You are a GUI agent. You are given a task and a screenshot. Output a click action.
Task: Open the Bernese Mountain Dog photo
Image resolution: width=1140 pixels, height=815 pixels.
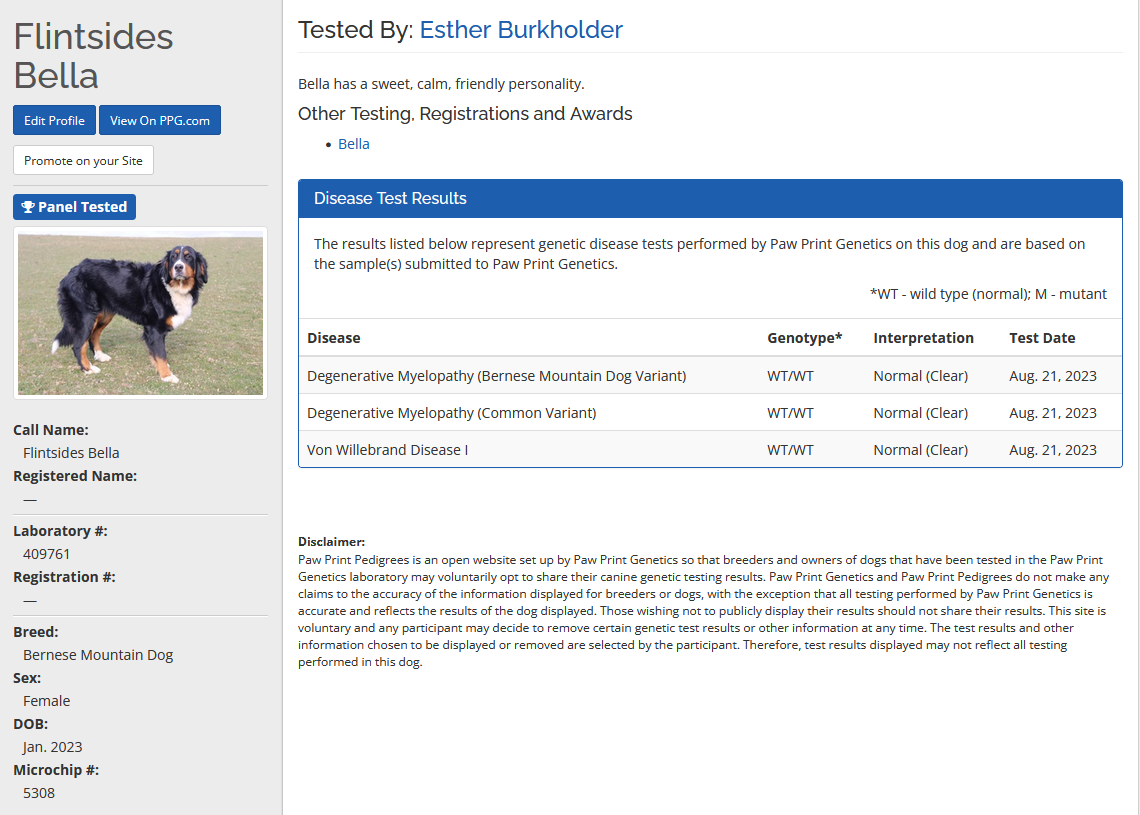140,314
